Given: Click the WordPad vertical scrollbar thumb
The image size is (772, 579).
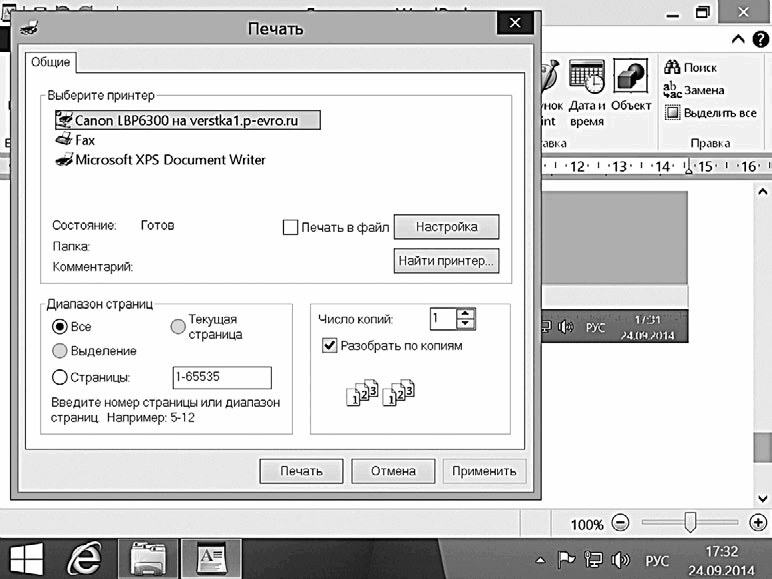Looking at the screenshot, I should point(763,447).
